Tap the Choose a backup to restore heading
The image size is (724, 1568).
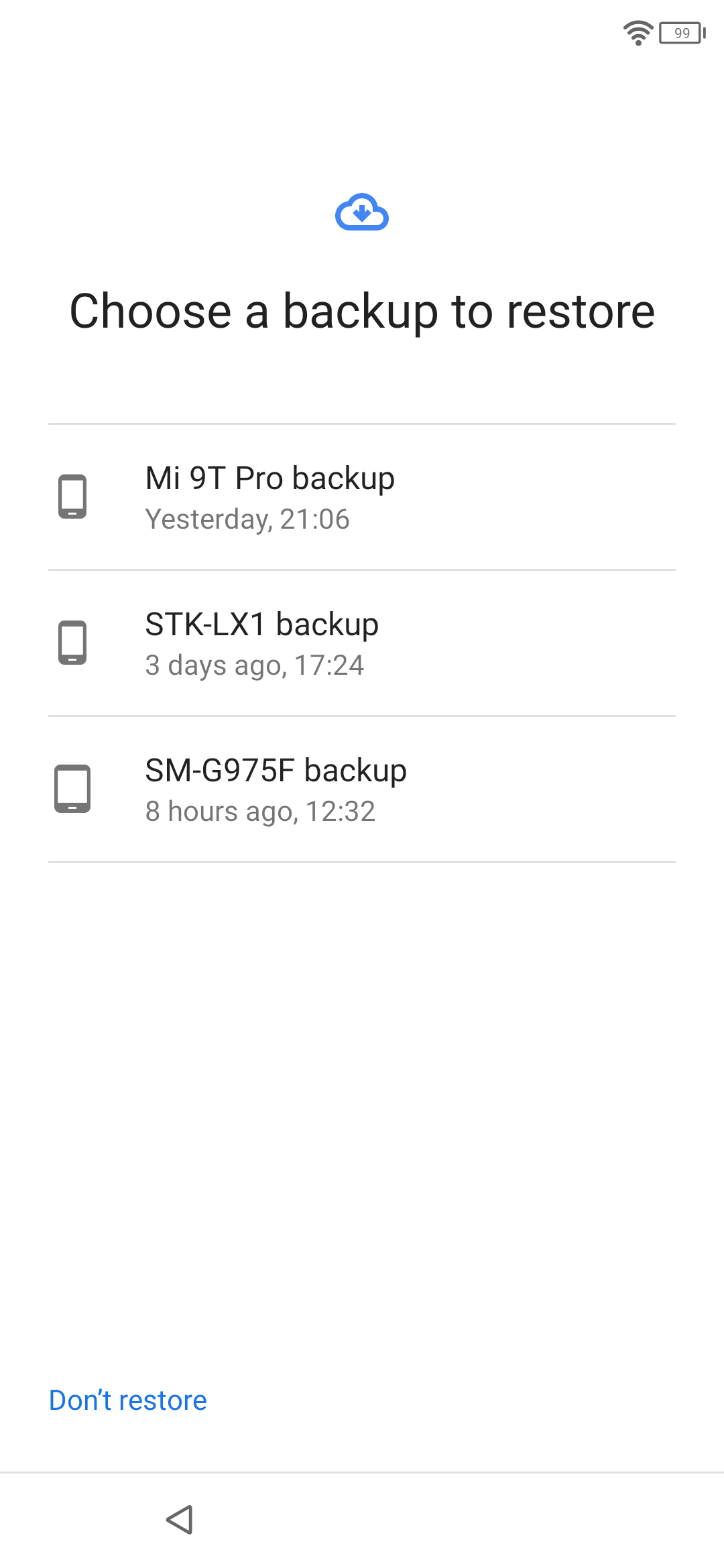[x=362, y=312]
